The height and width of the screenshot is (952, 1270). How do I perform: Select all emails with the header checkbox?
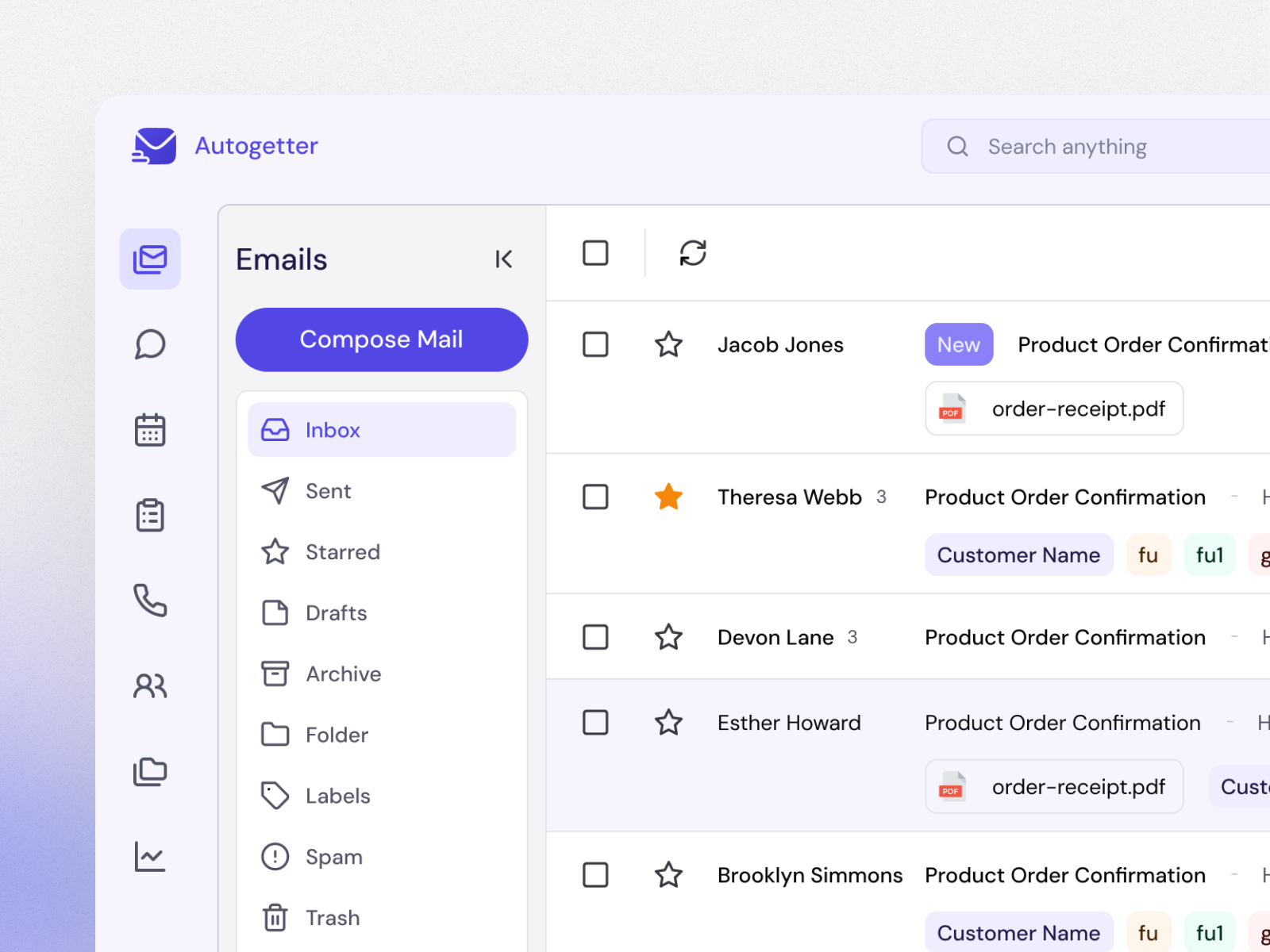pos(595,252)
